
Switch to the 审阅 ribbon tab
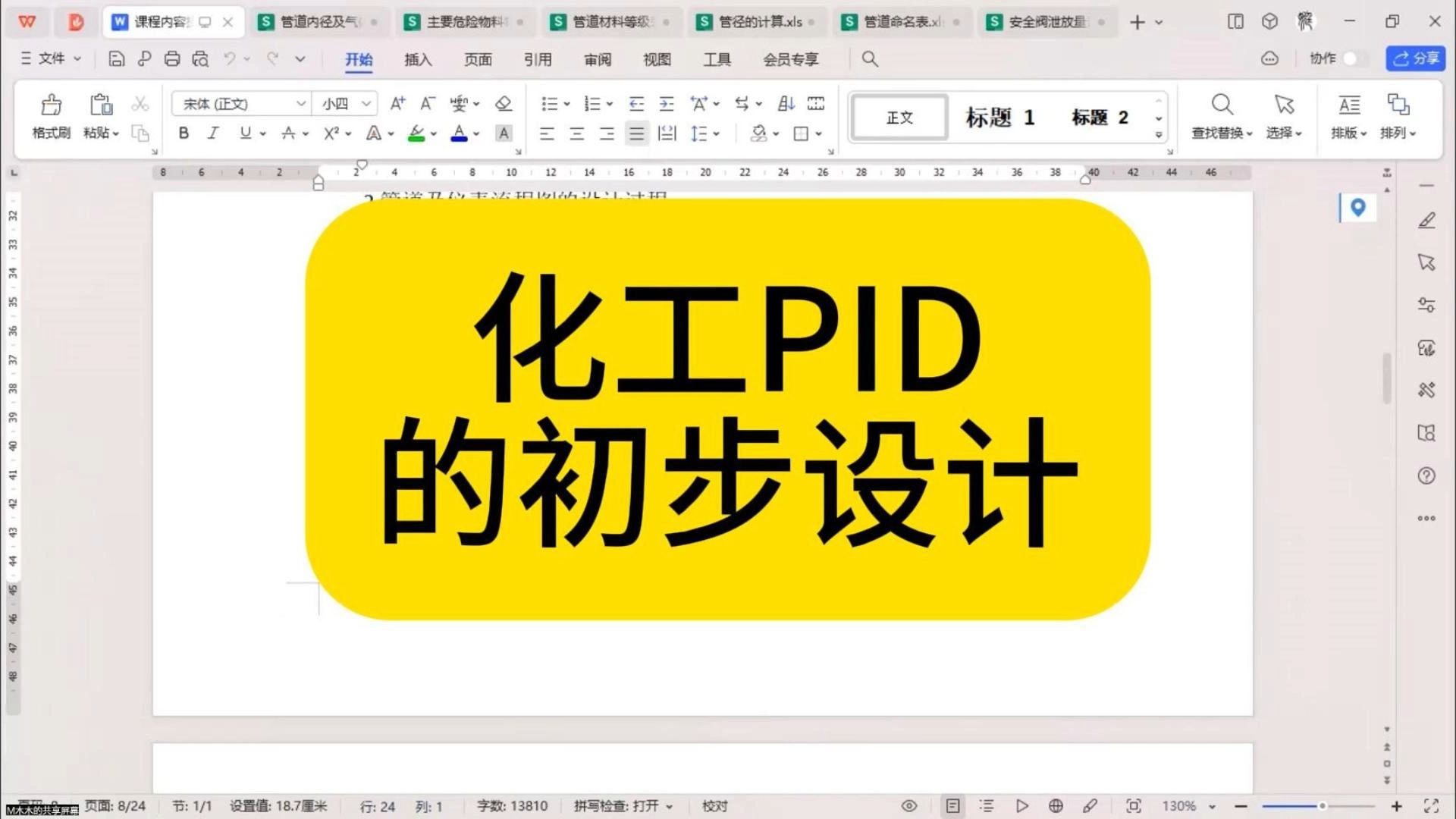[x=598, y=59]
